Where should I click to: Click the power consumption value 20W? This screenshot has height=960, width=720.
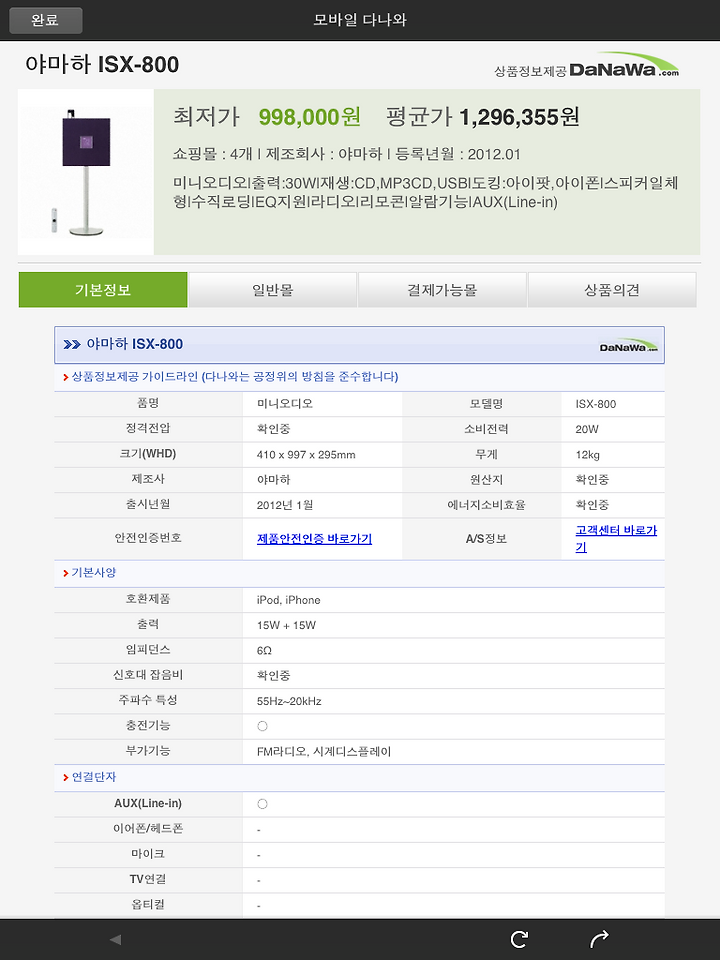587,429
